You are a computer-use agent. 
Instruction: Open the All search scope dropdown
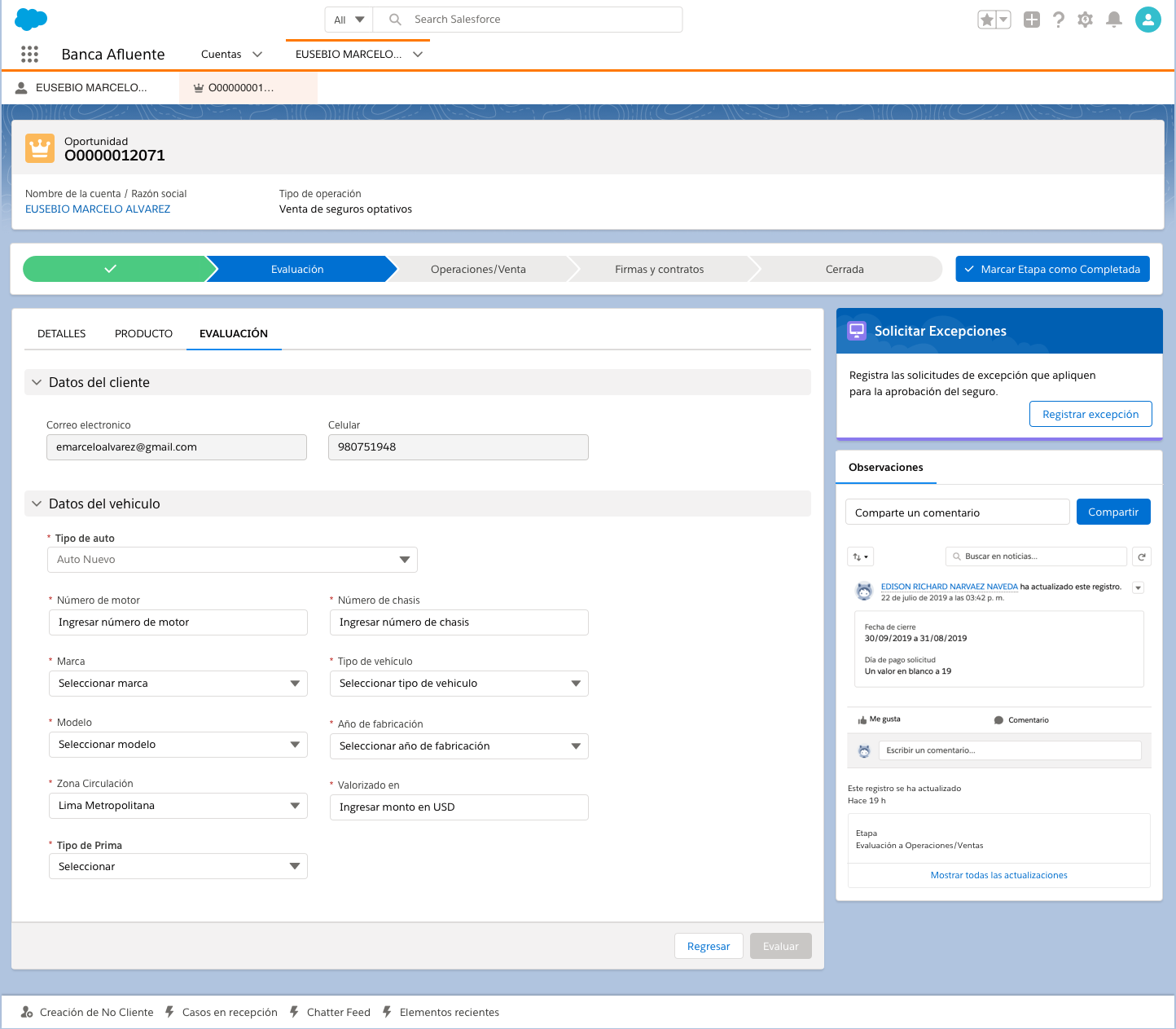[x=349, y=20]
